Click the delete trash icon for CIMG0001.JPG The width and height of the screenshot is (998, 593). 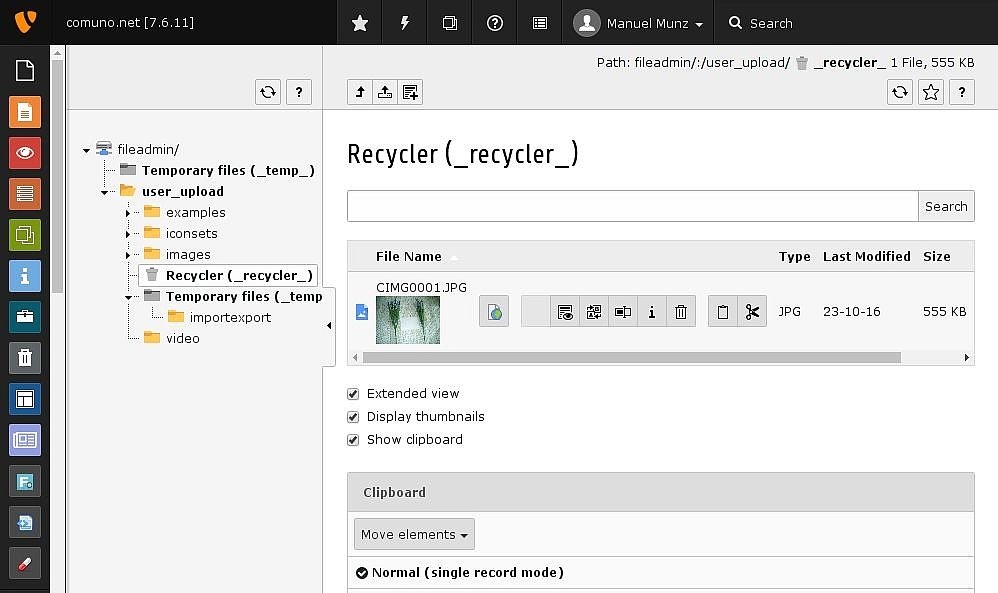tap(681, 312)
